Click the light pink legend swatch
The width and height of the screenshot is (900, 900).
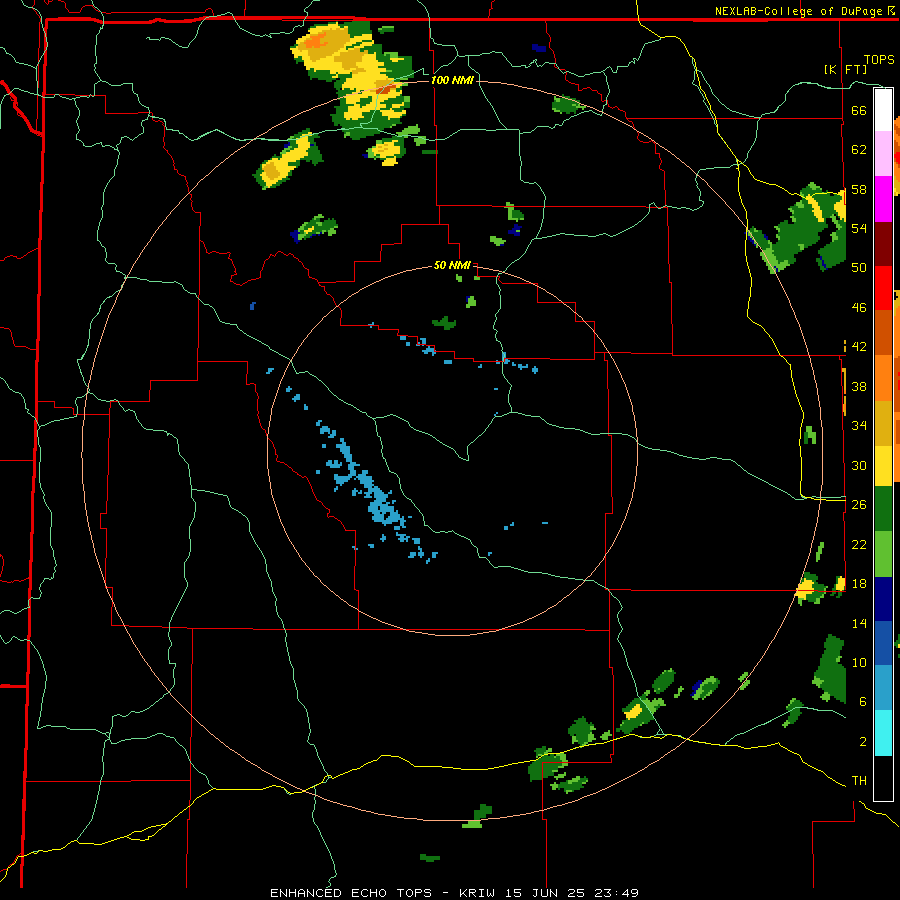coord(883,154)
